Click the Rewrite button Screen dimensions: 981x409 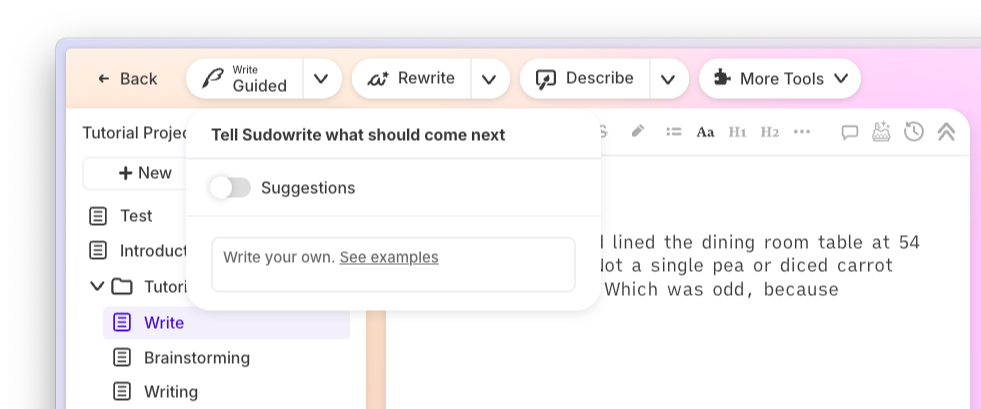412,79
